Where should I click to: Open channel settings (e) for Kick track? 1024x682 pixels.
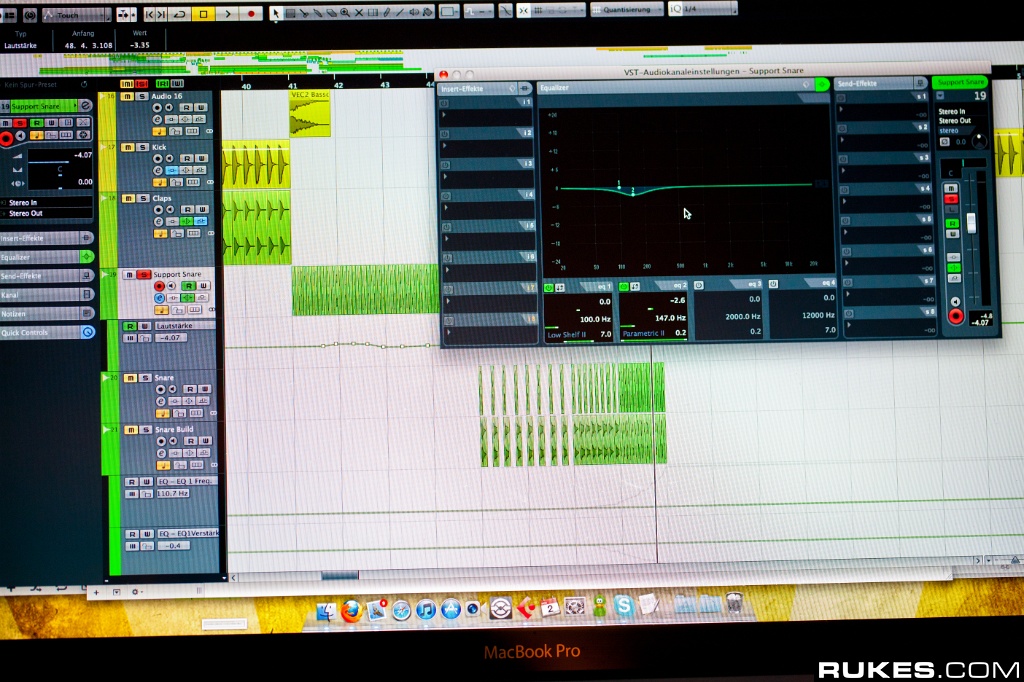158,171
